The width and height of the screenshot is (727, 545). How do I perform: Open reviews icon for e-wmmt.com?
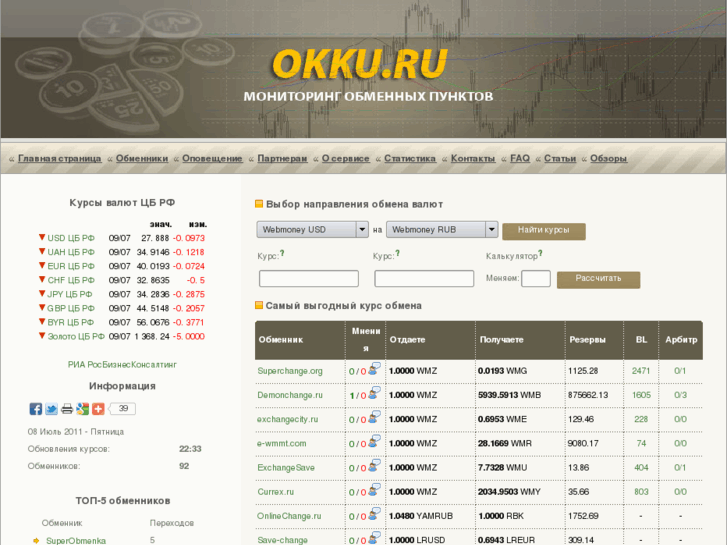(374, 442)
